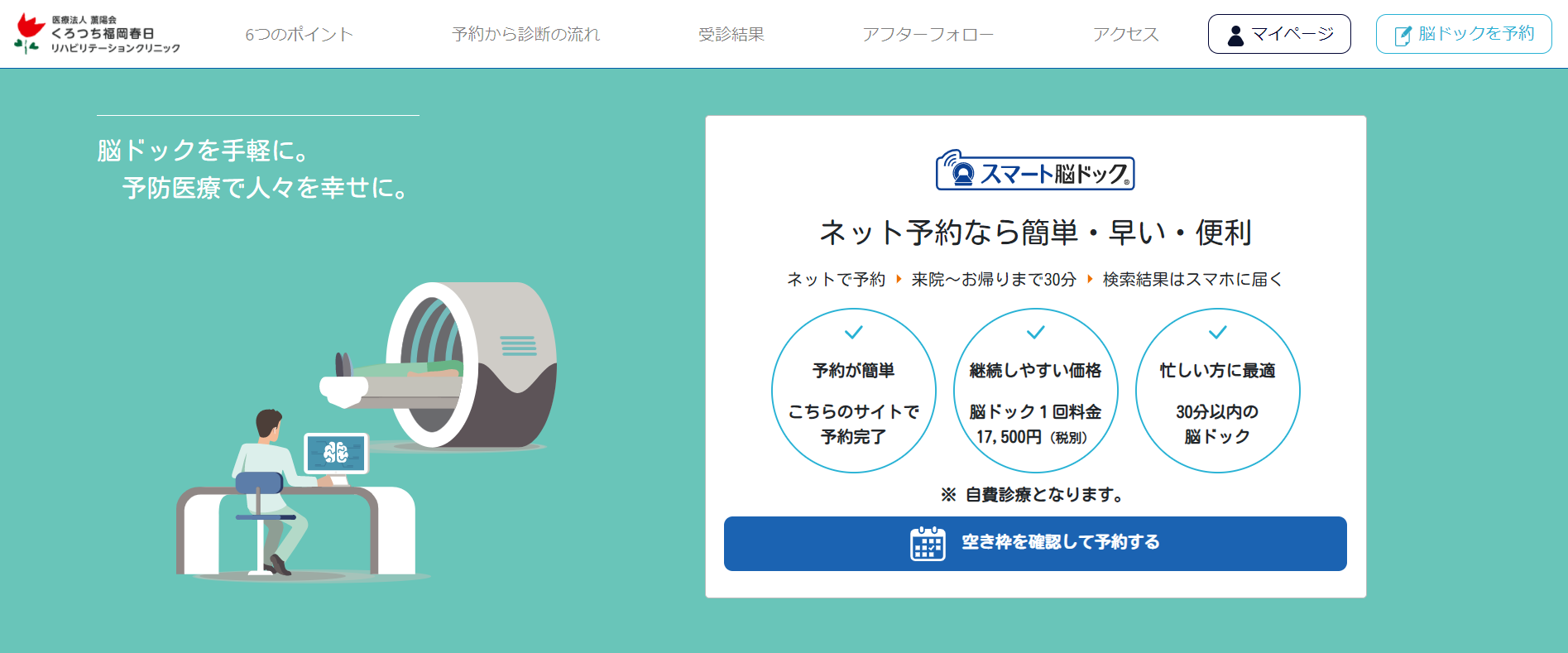Screen dimensions: 1568x653
Task: Click the red tulip clinic logo
Action: (29, 33)
